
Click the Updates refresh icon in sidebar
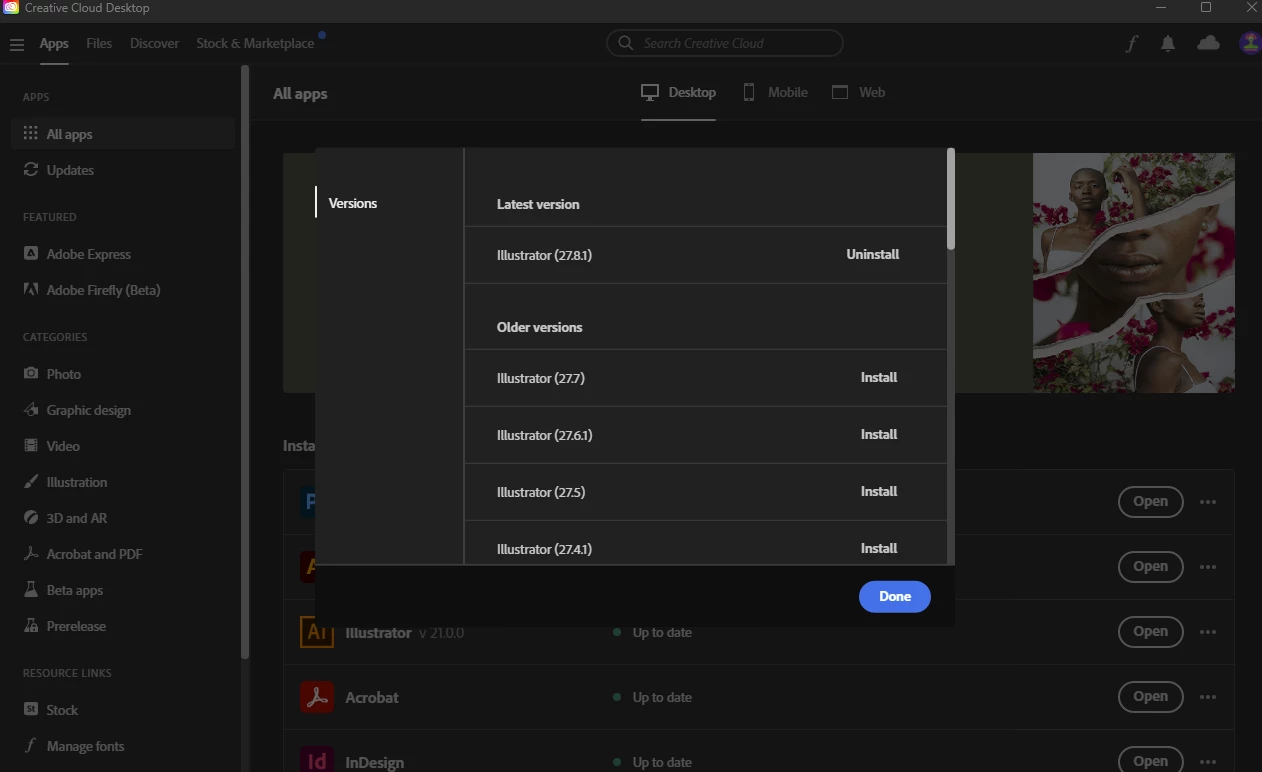click(31, 169)
